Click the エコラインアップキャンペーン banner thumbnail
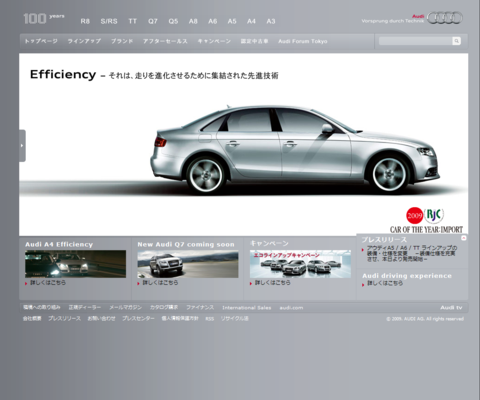 (x=300, y=264)
